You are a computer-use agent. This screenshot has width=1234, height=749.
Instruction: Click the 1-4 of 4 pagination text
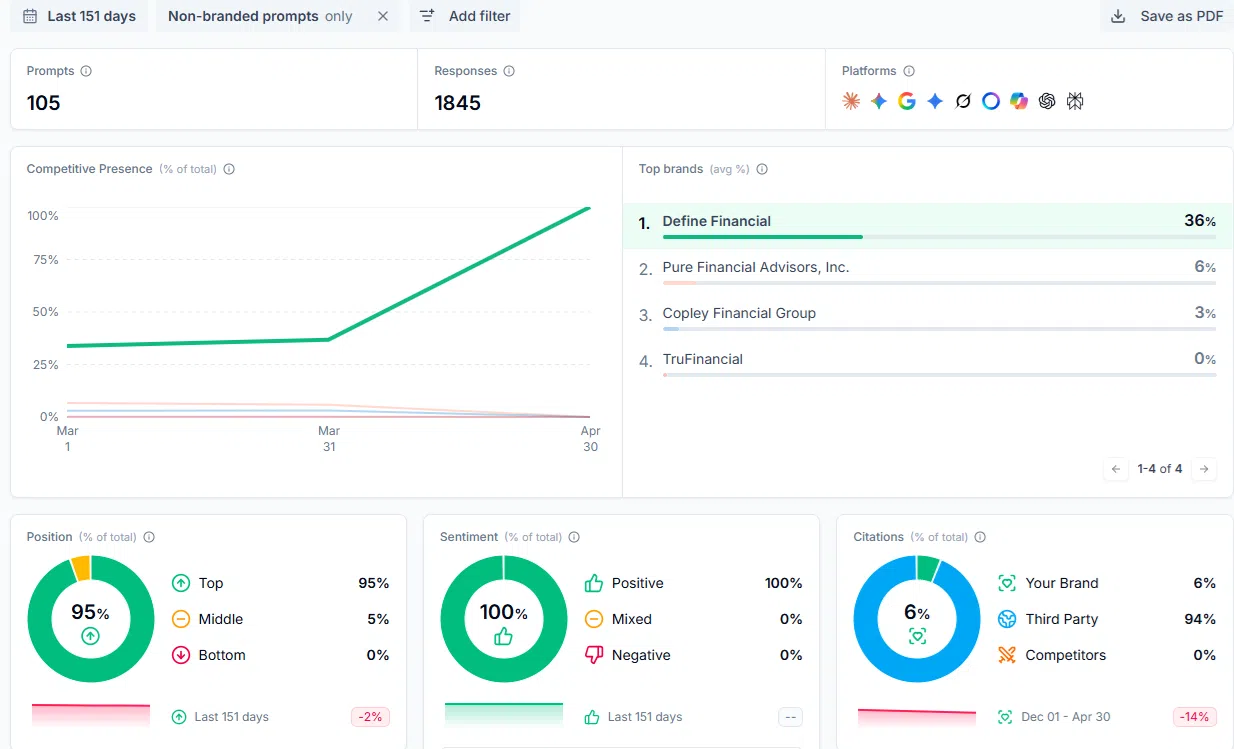[x=1160, y=468]
